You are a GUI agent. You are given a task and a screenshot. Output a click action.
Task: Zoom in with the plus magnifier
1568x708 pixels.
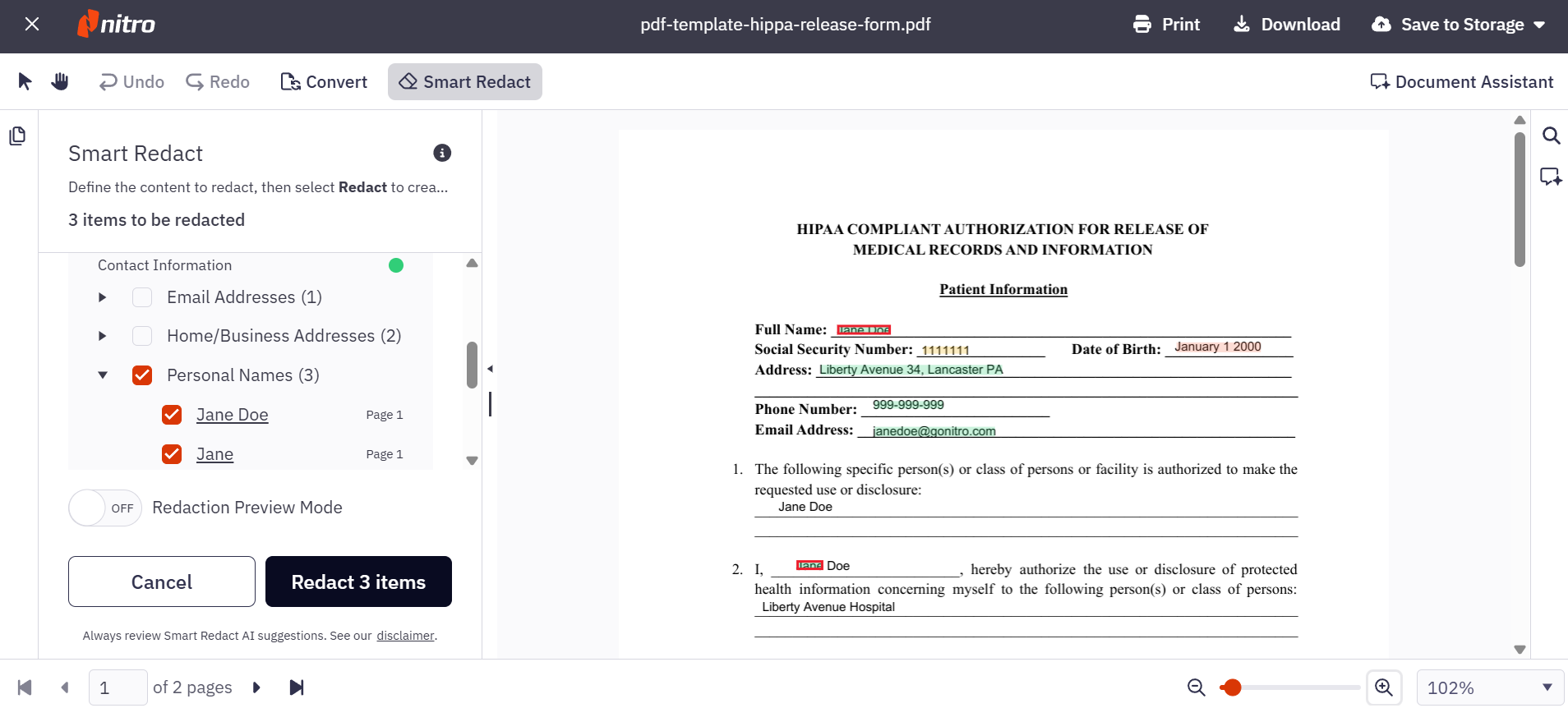click(1384, 687)
